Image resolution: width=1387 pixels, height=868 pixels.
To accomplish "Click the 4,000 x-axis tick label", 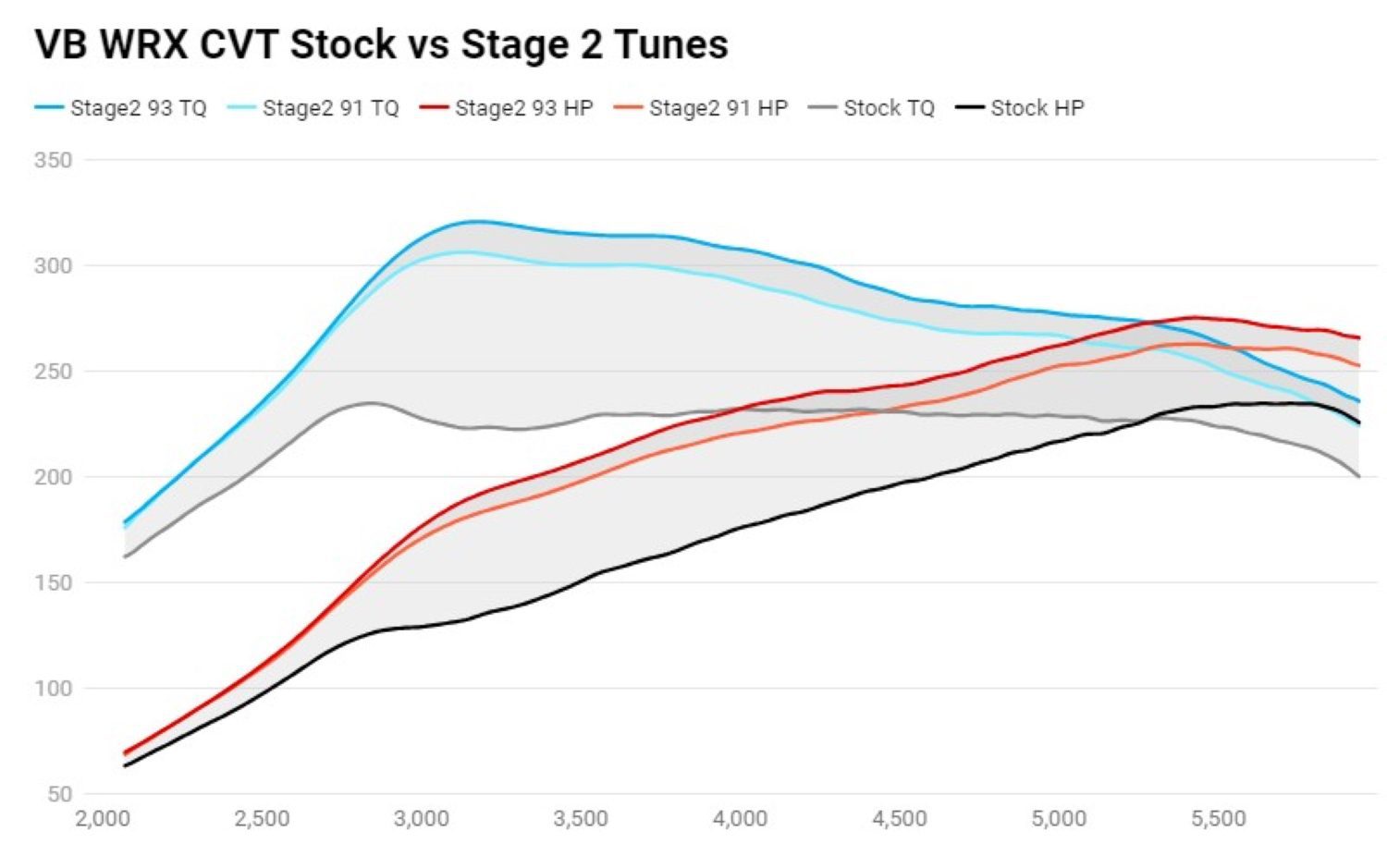I will click(741, 819).
